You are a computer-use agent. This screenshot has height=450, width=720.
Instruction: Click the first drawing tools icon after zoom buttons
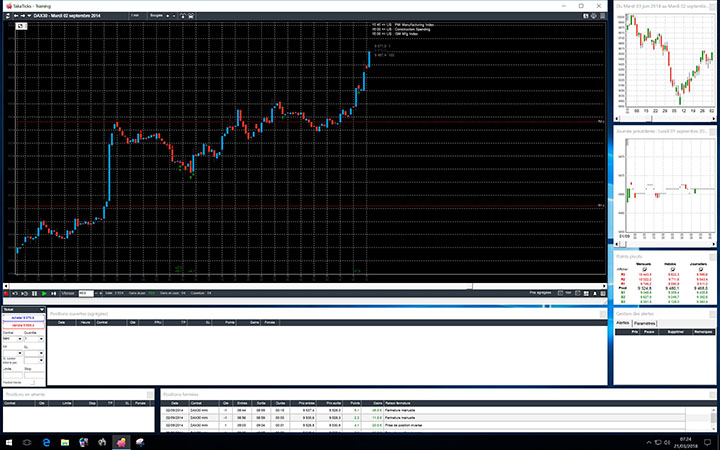pyautogui.click(x=183, y=16)
